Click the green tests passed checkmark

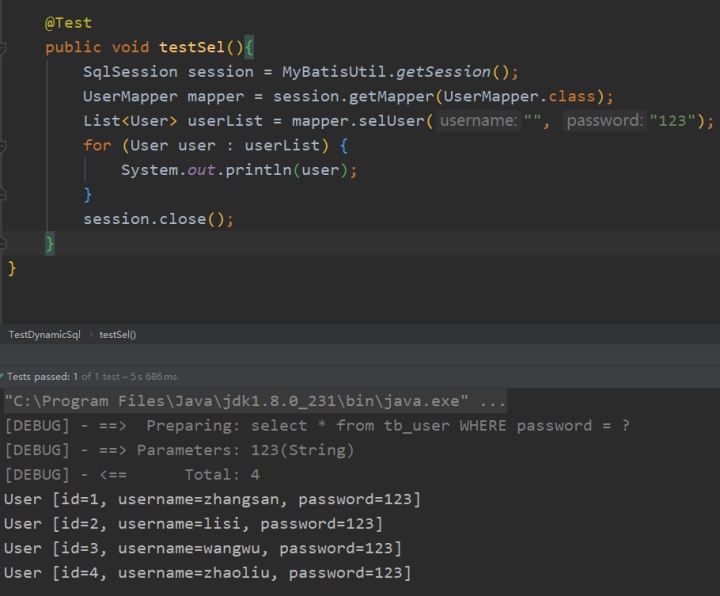click(x=2, y=376)
